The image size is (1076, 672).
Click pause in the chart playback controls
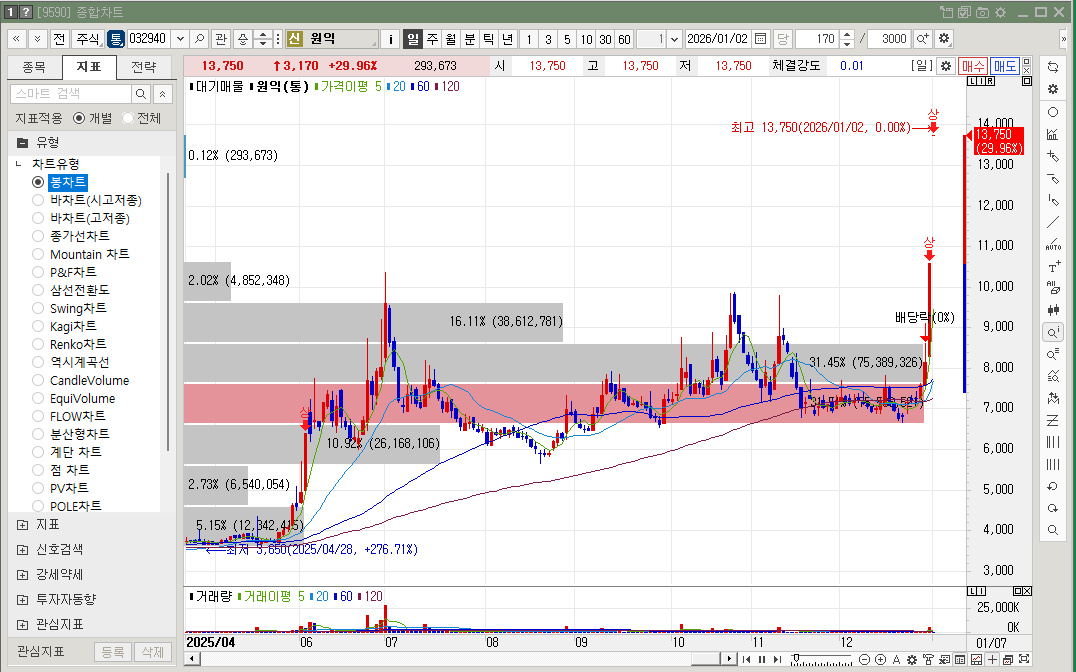click(762, 660)
